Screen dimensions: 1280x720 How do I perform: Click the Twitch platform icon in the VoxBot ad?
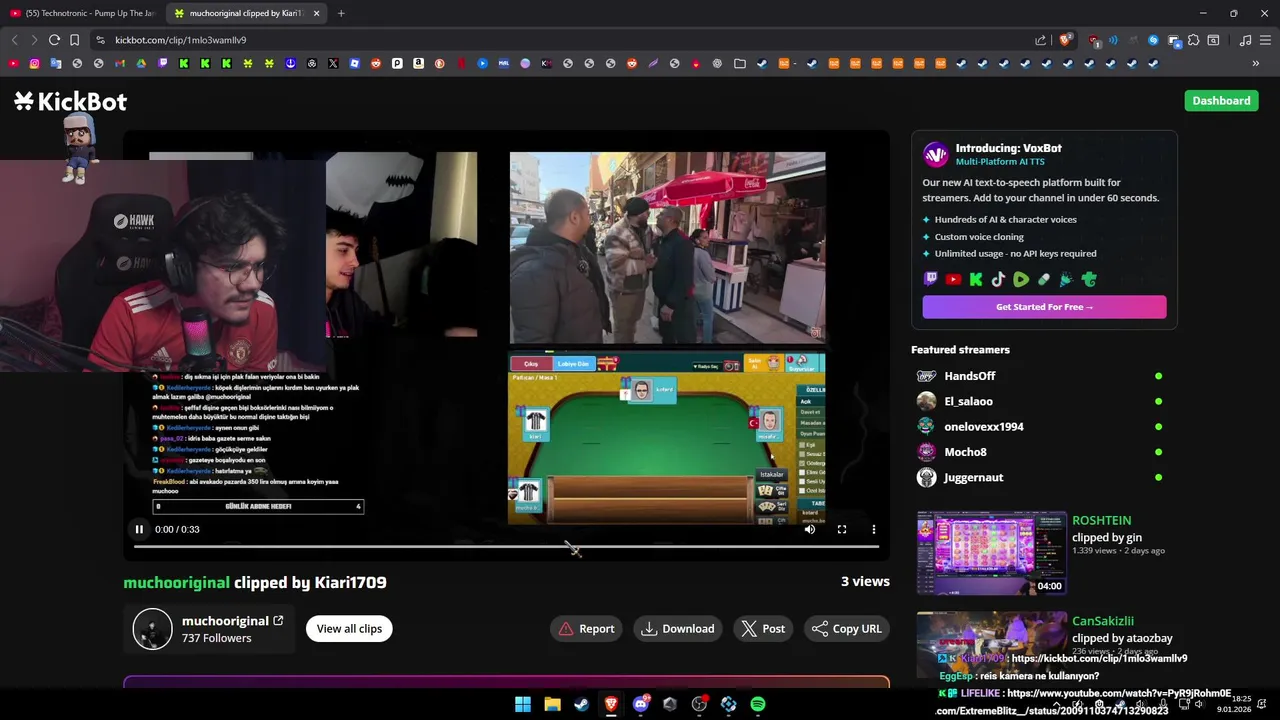931,280
